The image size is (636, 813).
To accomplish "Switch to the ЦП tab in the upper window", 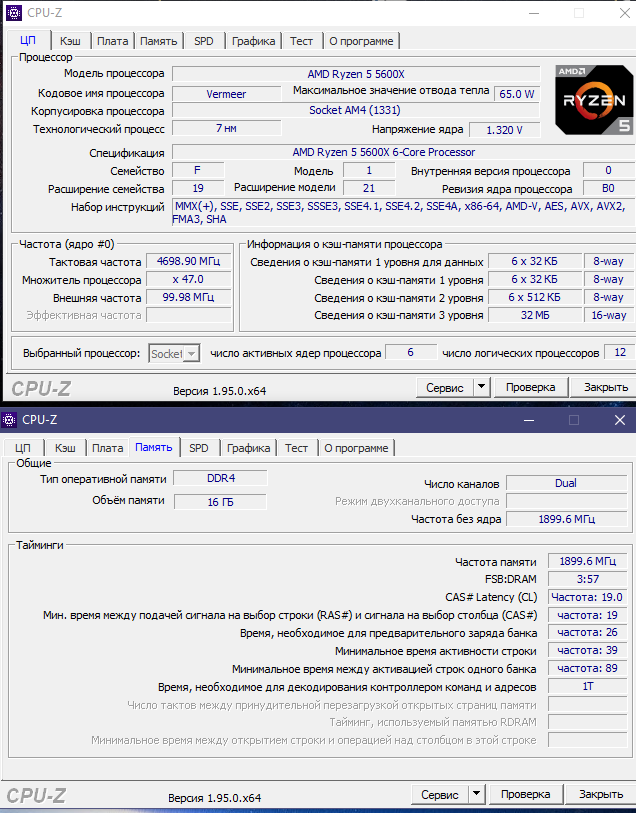I will click(x=28, y=40).
